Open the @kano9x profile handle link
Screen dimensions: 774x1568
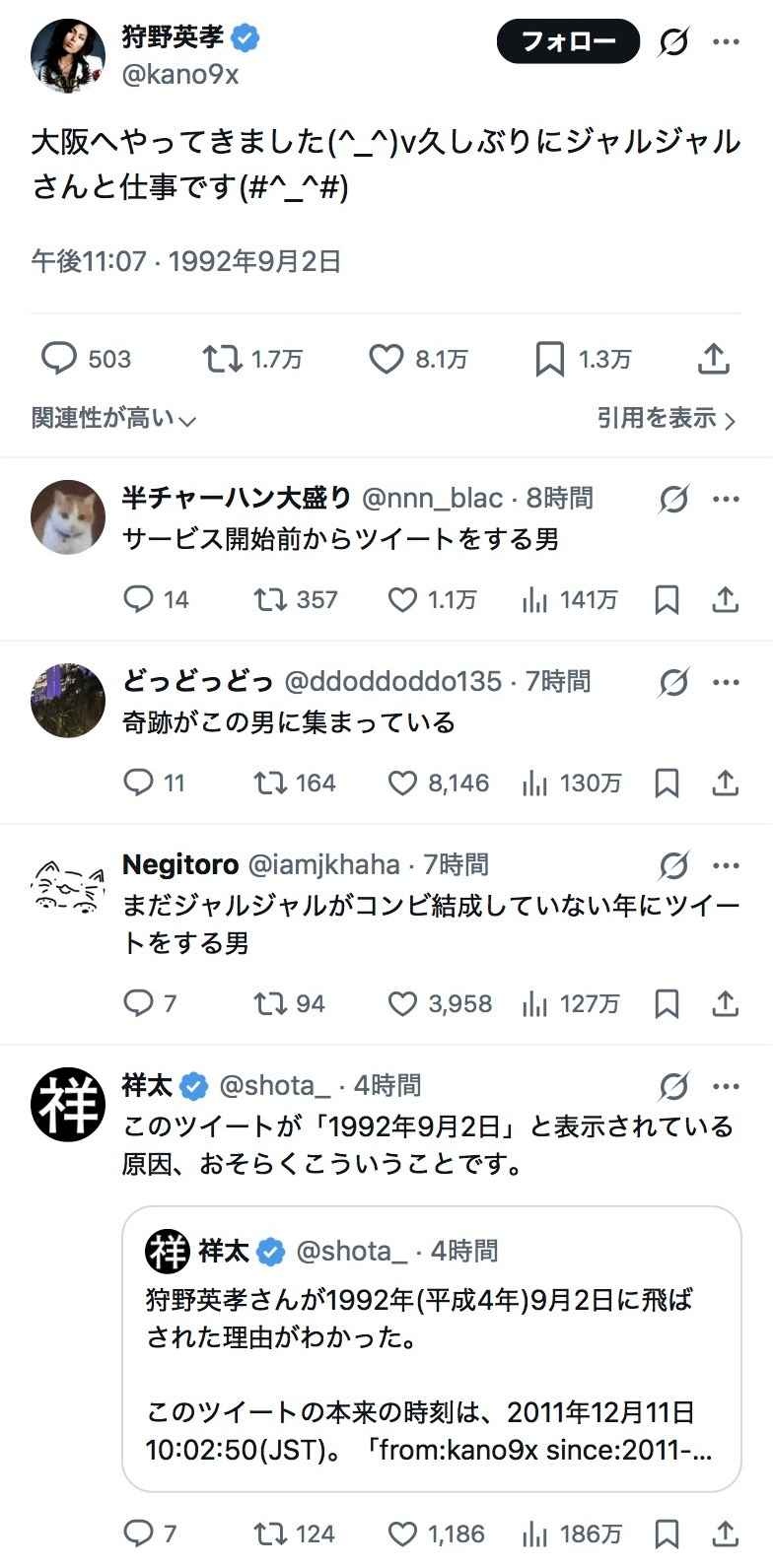coord(180,74)
